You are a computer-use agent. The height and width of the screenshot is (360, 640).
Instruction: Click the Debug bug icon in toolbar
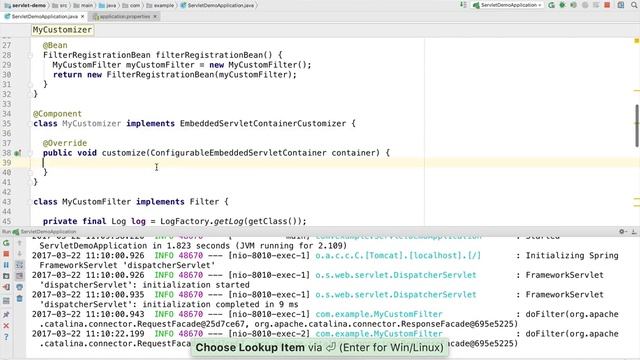tap(562, 5)
